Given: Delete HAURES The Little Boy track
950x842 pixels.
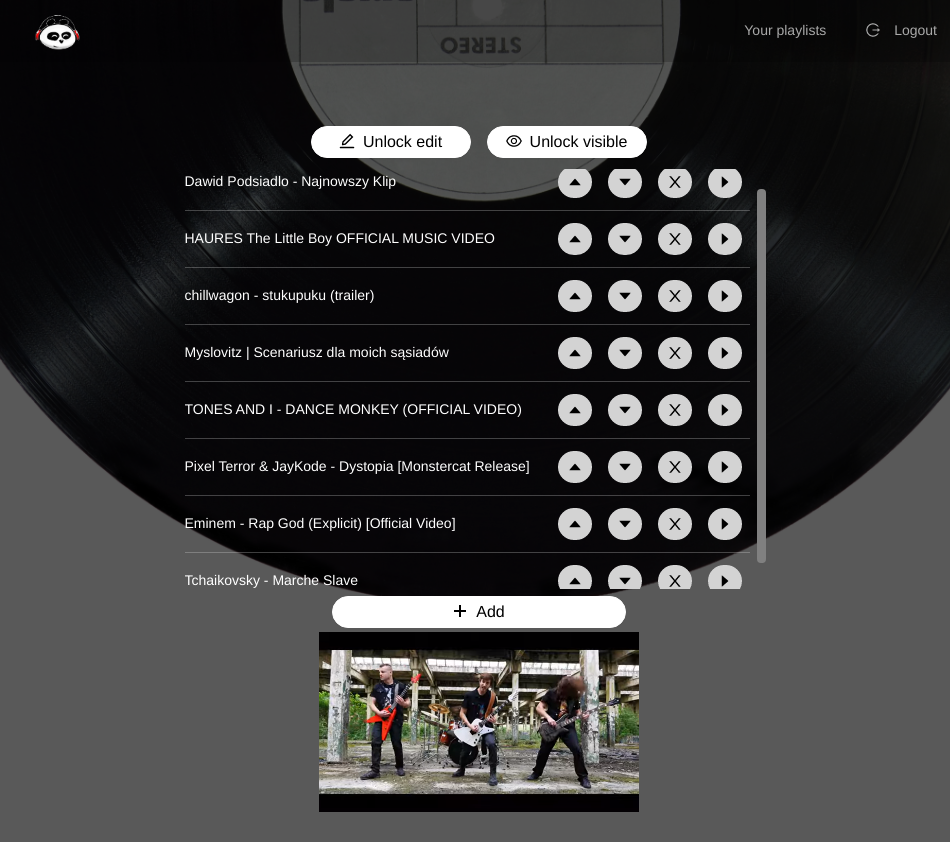Looking at the screenshot, I should (x=675, y=239).
